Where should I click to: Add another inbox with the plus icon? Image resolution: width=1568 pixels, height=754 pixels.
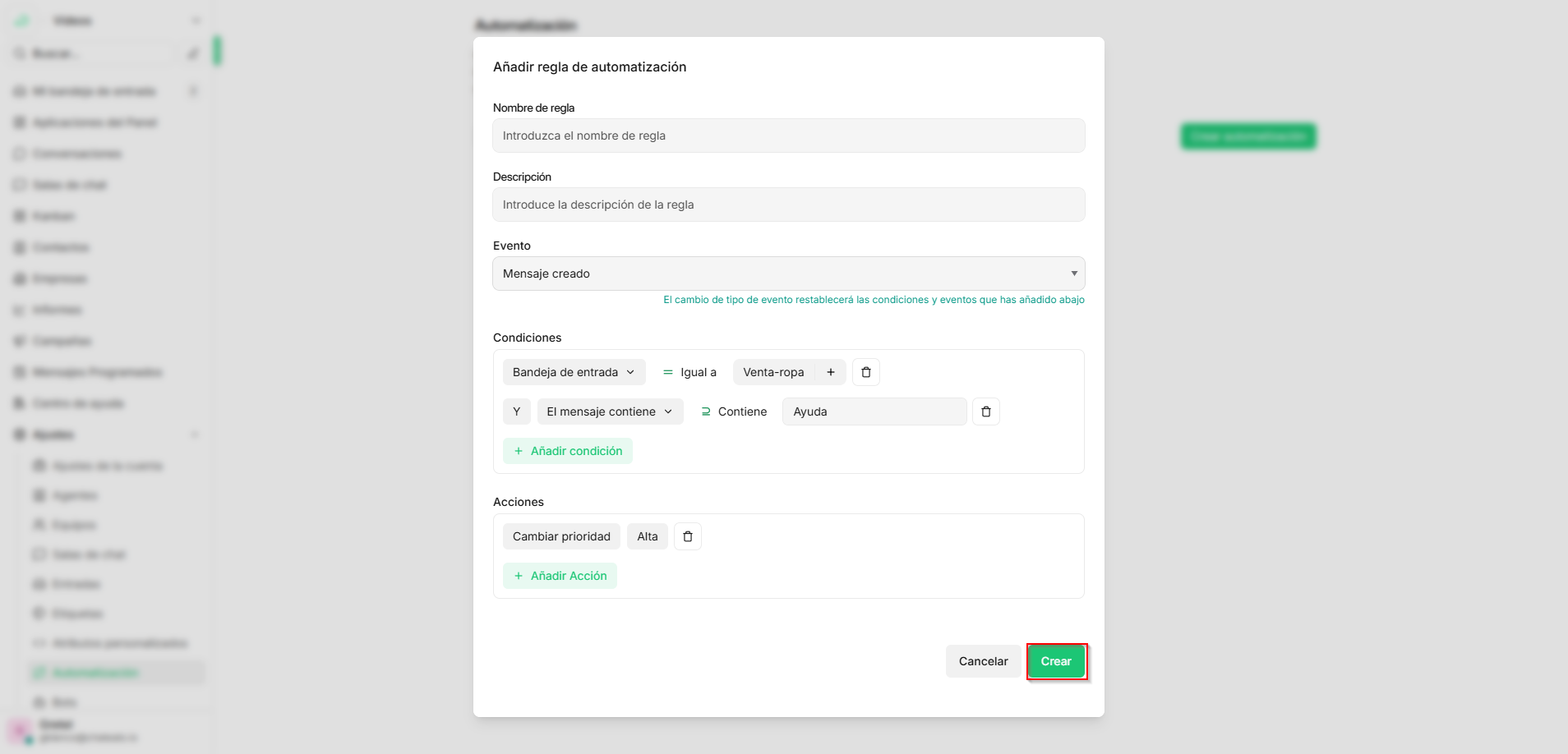tap(831, 372)
